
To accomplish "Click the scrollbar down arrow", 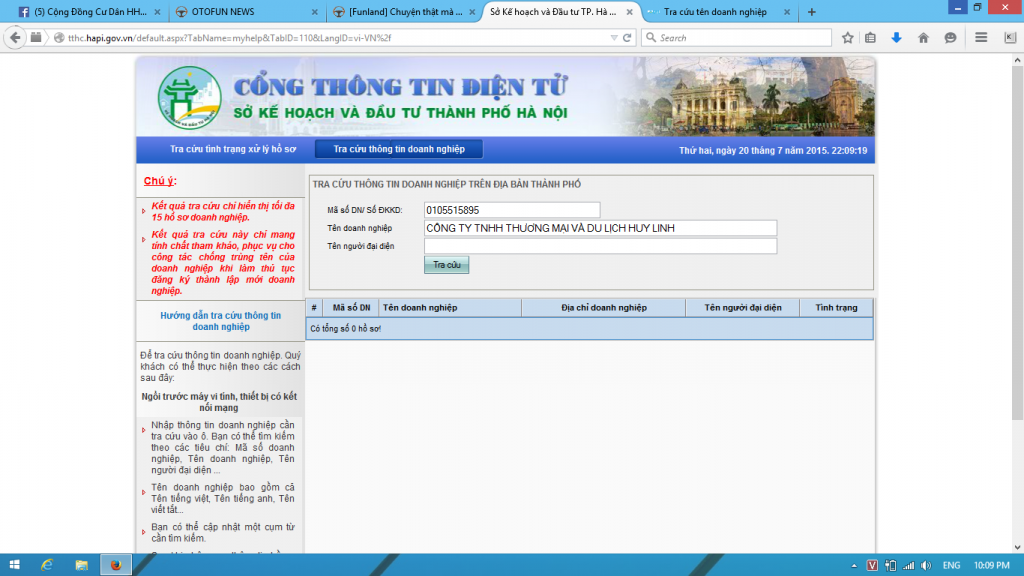I will tap(1017, 547).
